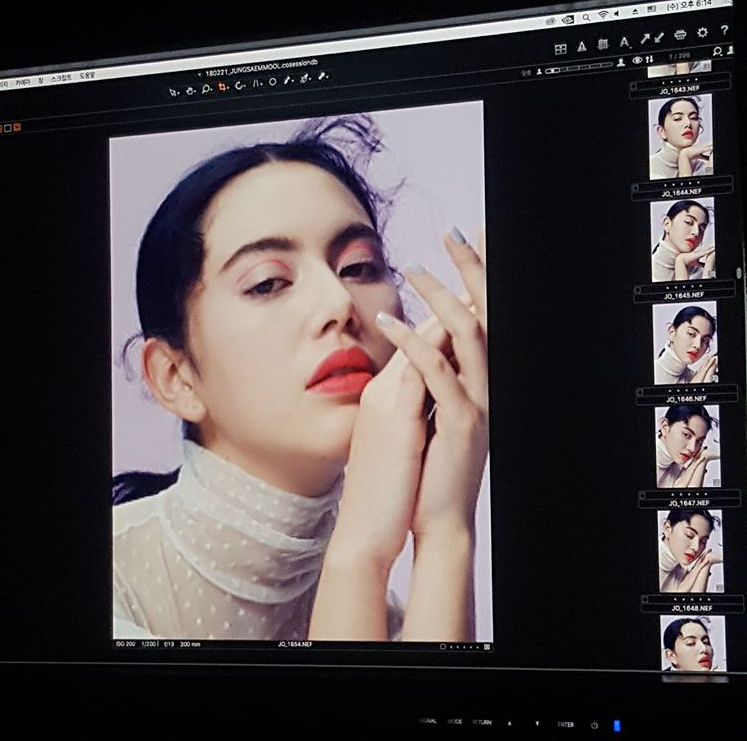
Task: Open the 도움말 menu
Action: pyautogui.click(x=87, y=75)
